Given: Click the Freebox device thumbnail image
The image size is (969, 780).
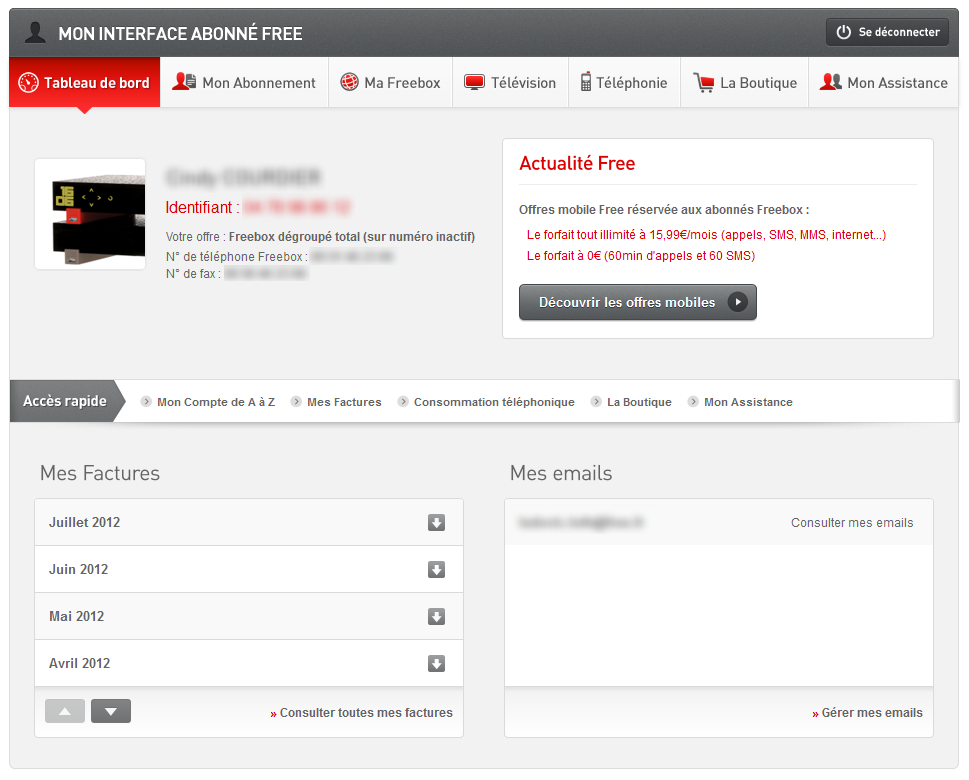Looking at the screenshot, I should point(90,214).
